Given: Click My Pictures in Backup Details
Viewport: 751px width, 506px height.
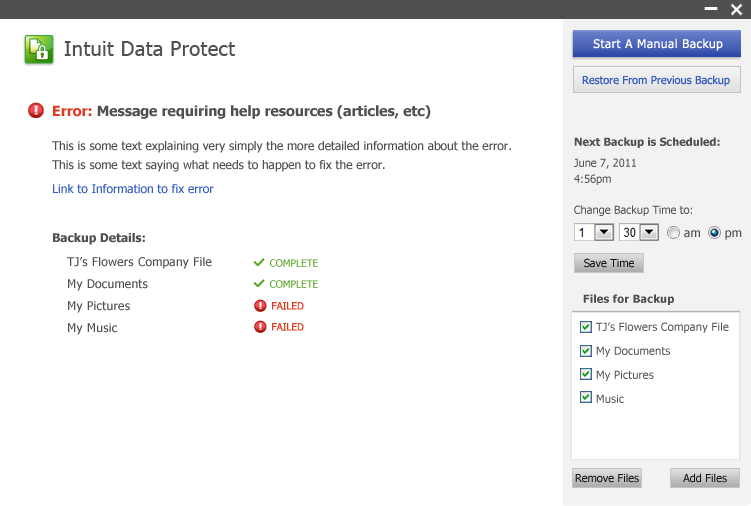Looking at the screenshot, I should click(x=99, y=306).
